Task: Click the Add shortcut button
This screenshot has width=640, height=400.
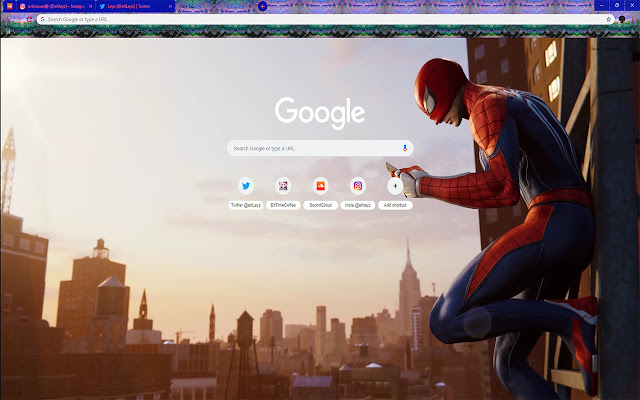Action: point(395,193)
